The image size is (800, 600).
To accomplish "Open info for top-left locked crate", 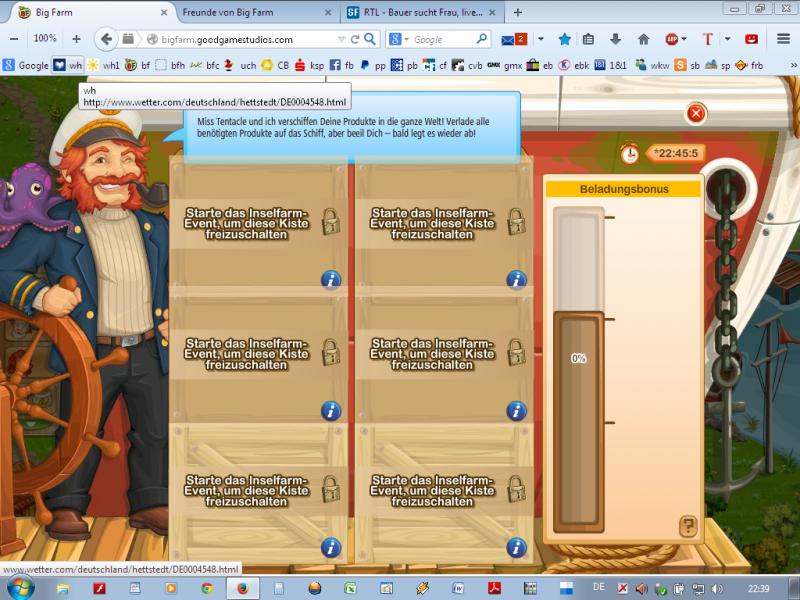I will 331,280.
